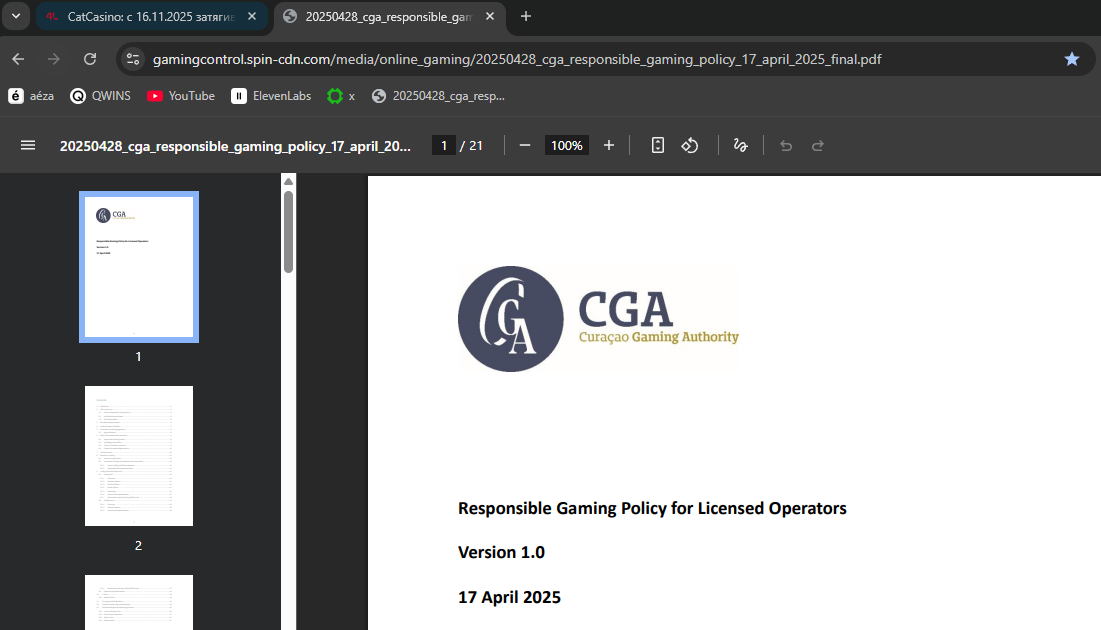The height and width of the screenshot is (630, 1101).
Task: Click the page number input field
Action: (443, 145)
